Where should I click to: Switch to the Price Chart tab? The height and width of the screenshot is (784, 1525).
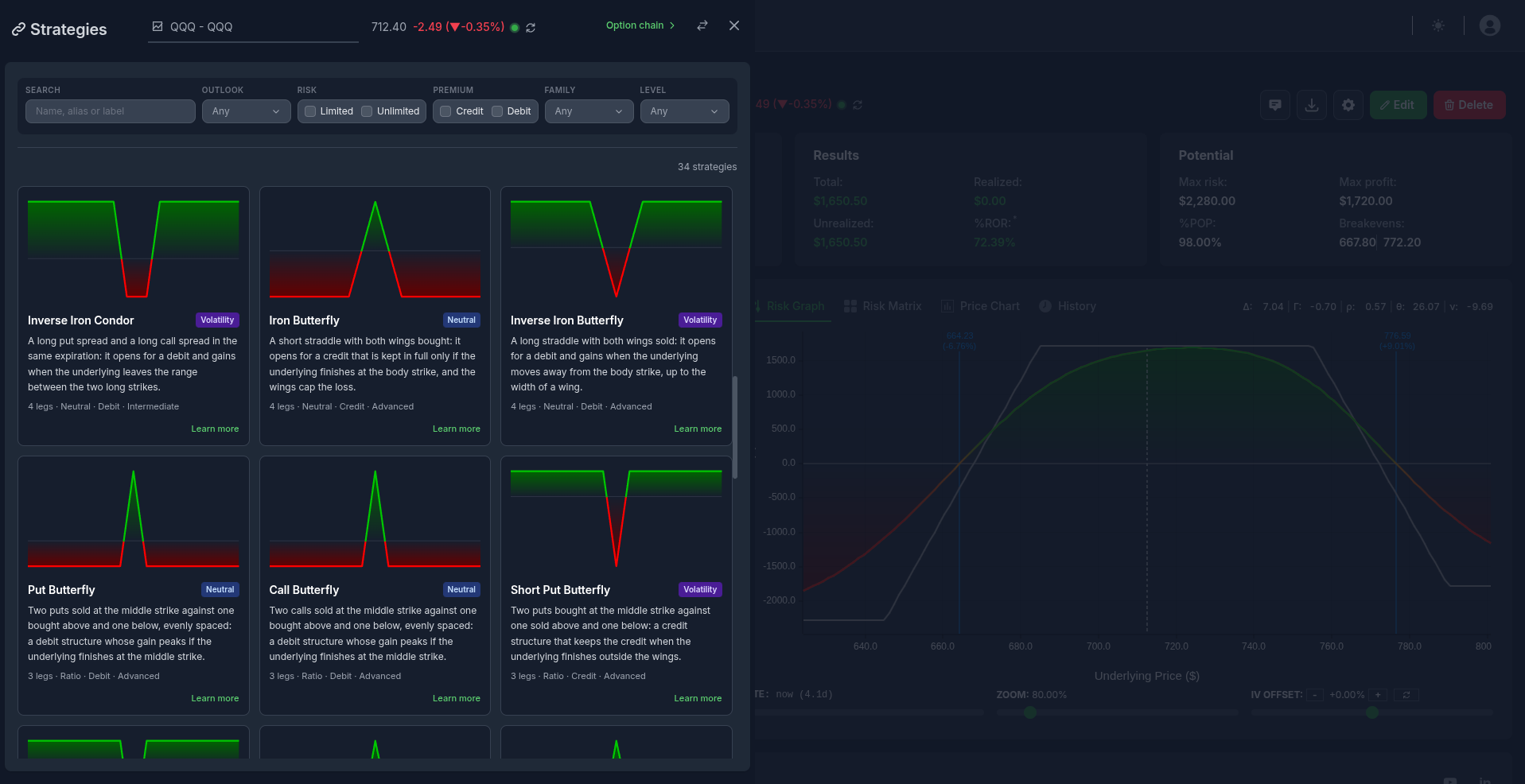click(x=980, y=306)
